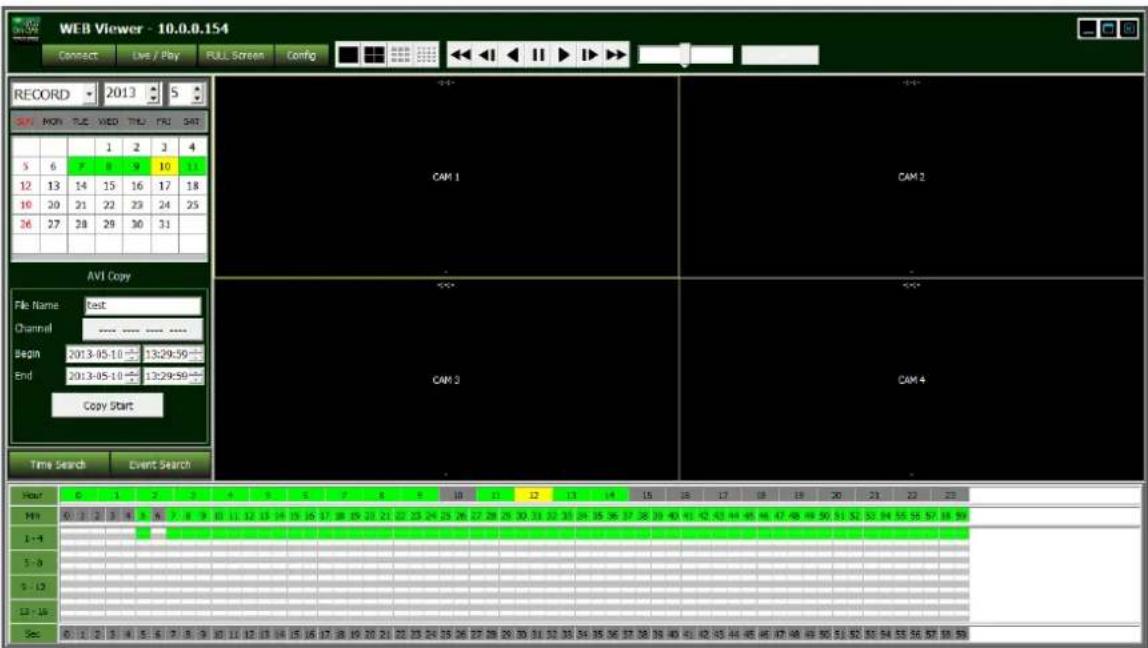Click the fast forward playback button
Image resolution: width=1148 pixels, height=648 pixels.
[x=616, y=55]
